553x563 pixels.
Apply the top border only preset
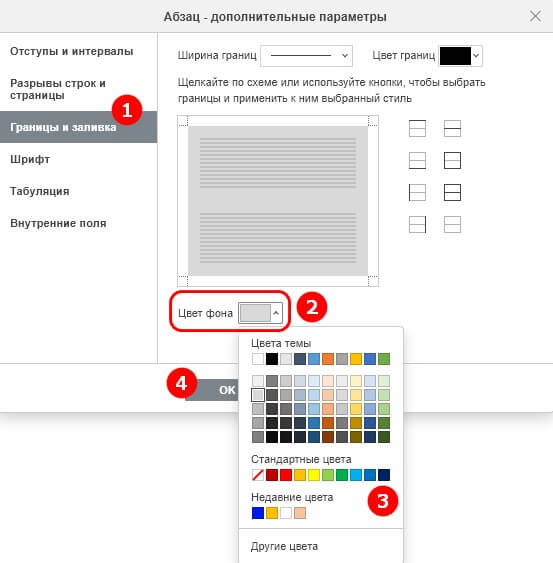[x=417, y=129]
